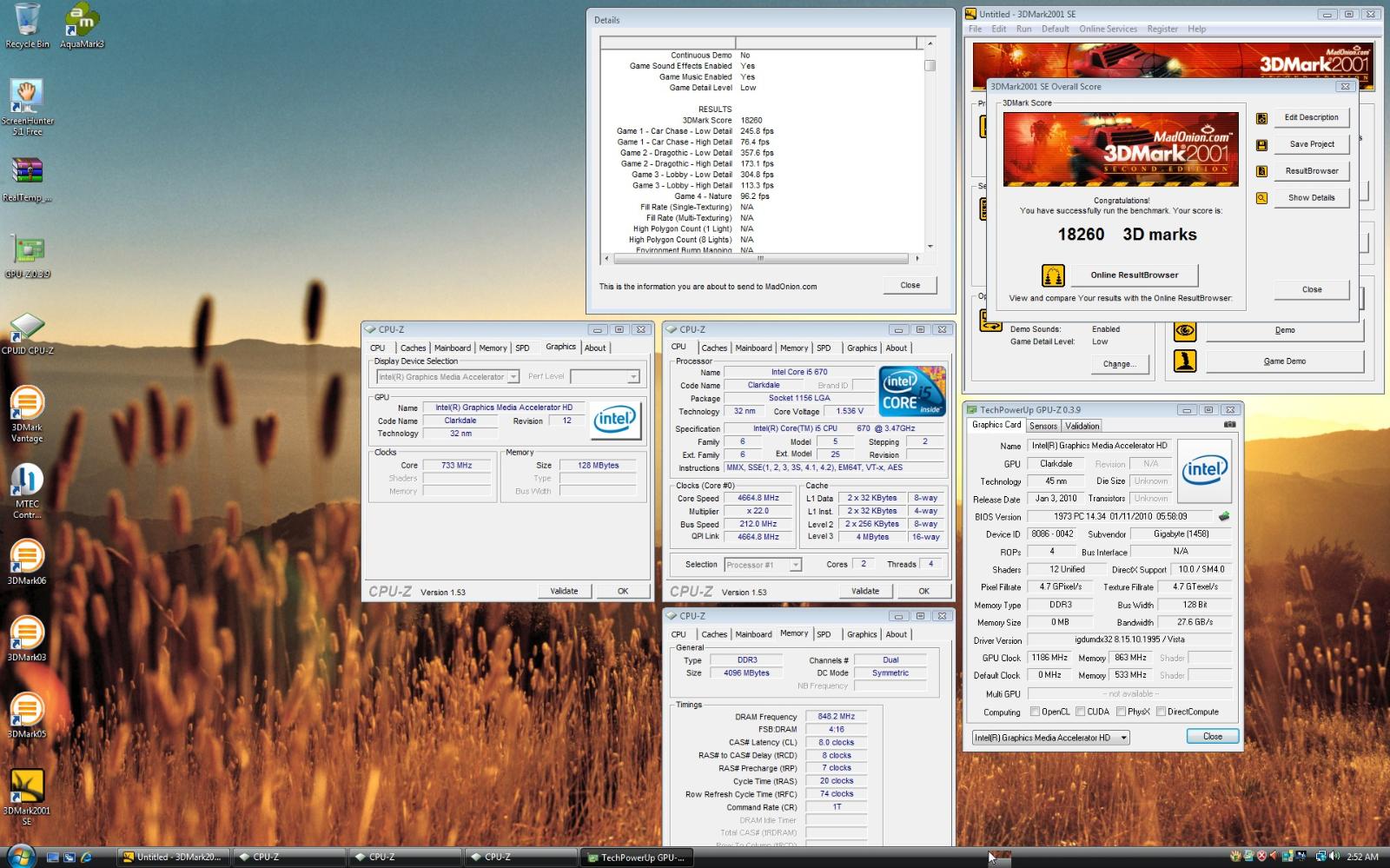The width and height of the screenshot is (1390, 868).
Task: Open GPU-Z graphics device dropdown at bottom
Action: [x=1051, y=738]
